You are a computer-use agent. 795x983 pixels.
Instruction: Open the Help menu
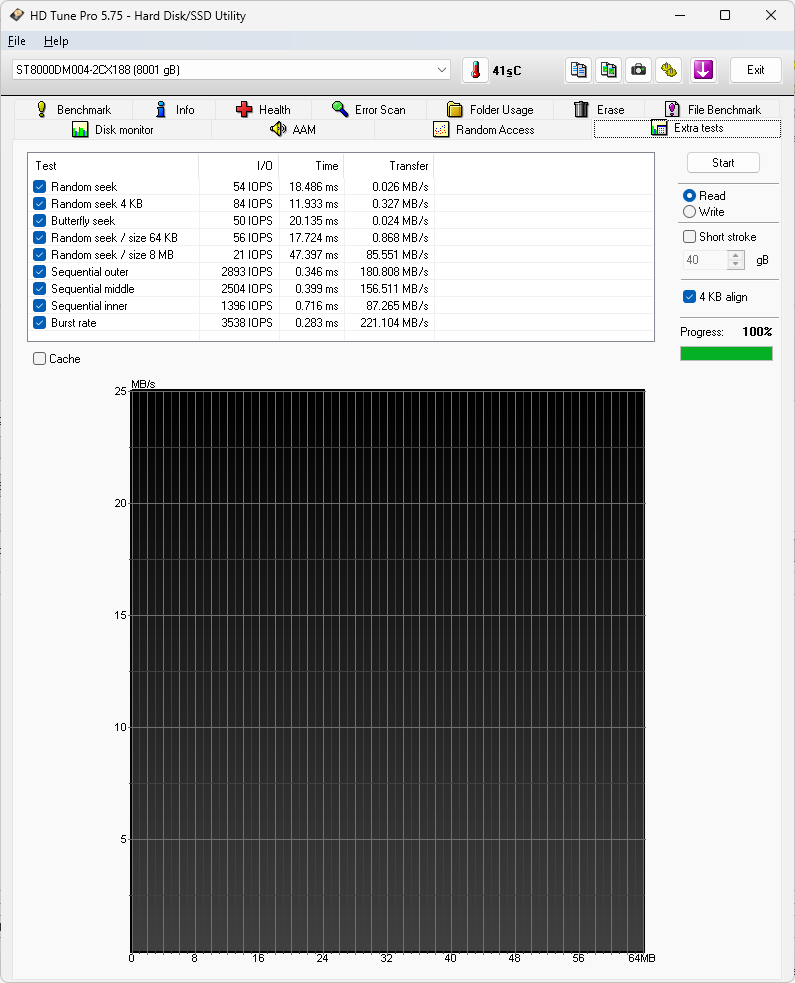pos(56,41)
